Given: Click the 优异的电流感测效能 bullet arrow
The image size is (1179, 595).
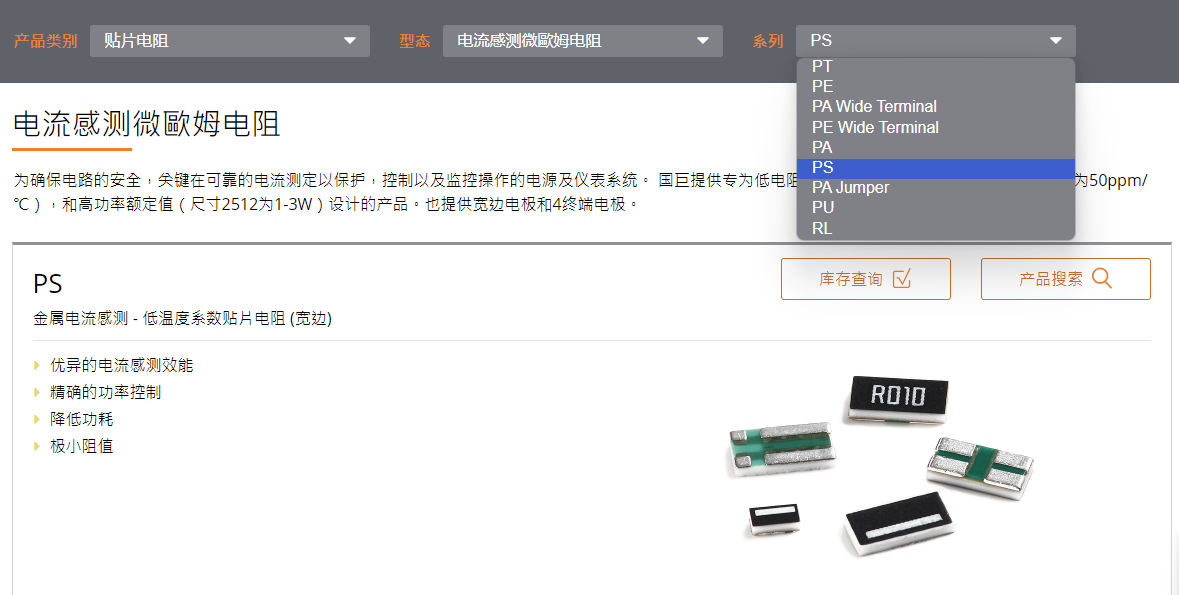Looking at the screenshot, I should 36,366.
